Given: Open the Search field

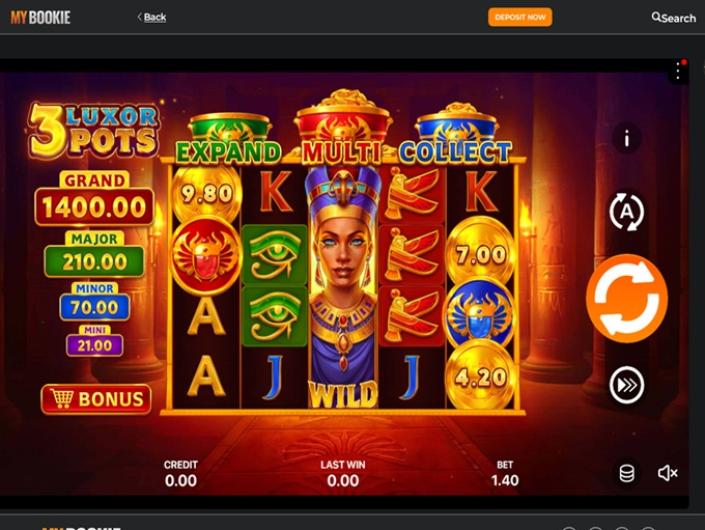Looking at the screenshot, I should click(674, 18).
